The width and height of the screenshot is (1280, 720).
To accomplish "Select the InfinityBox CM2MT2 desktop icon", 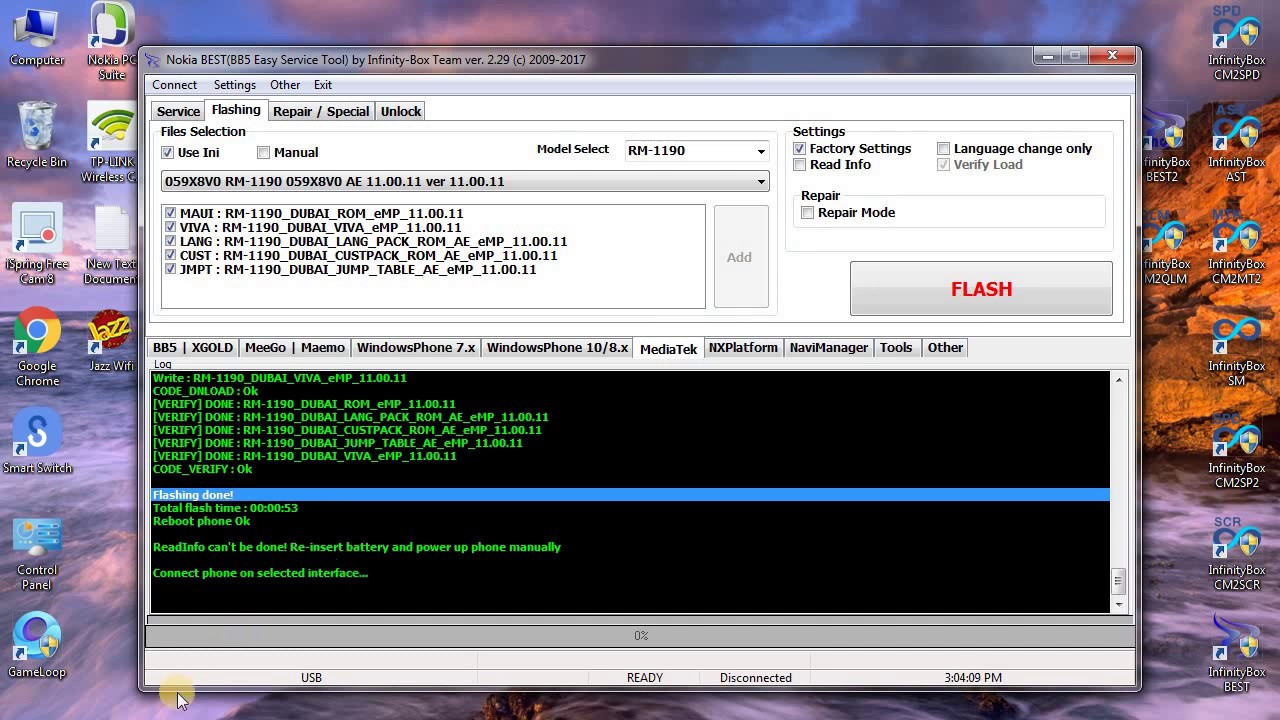I will [1236, 245].
